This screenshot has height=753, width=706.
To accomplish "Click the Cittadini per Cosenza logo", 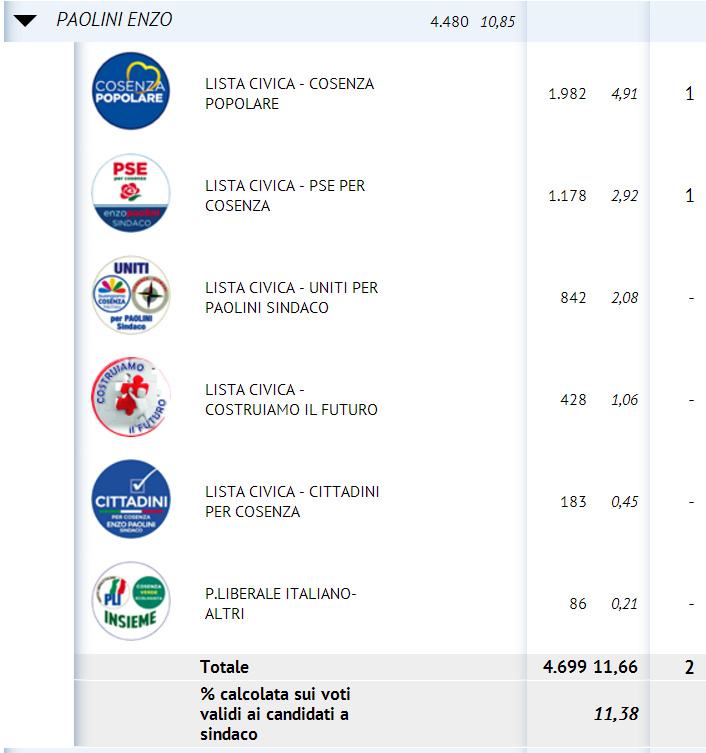I will click(x=130, y=499).
